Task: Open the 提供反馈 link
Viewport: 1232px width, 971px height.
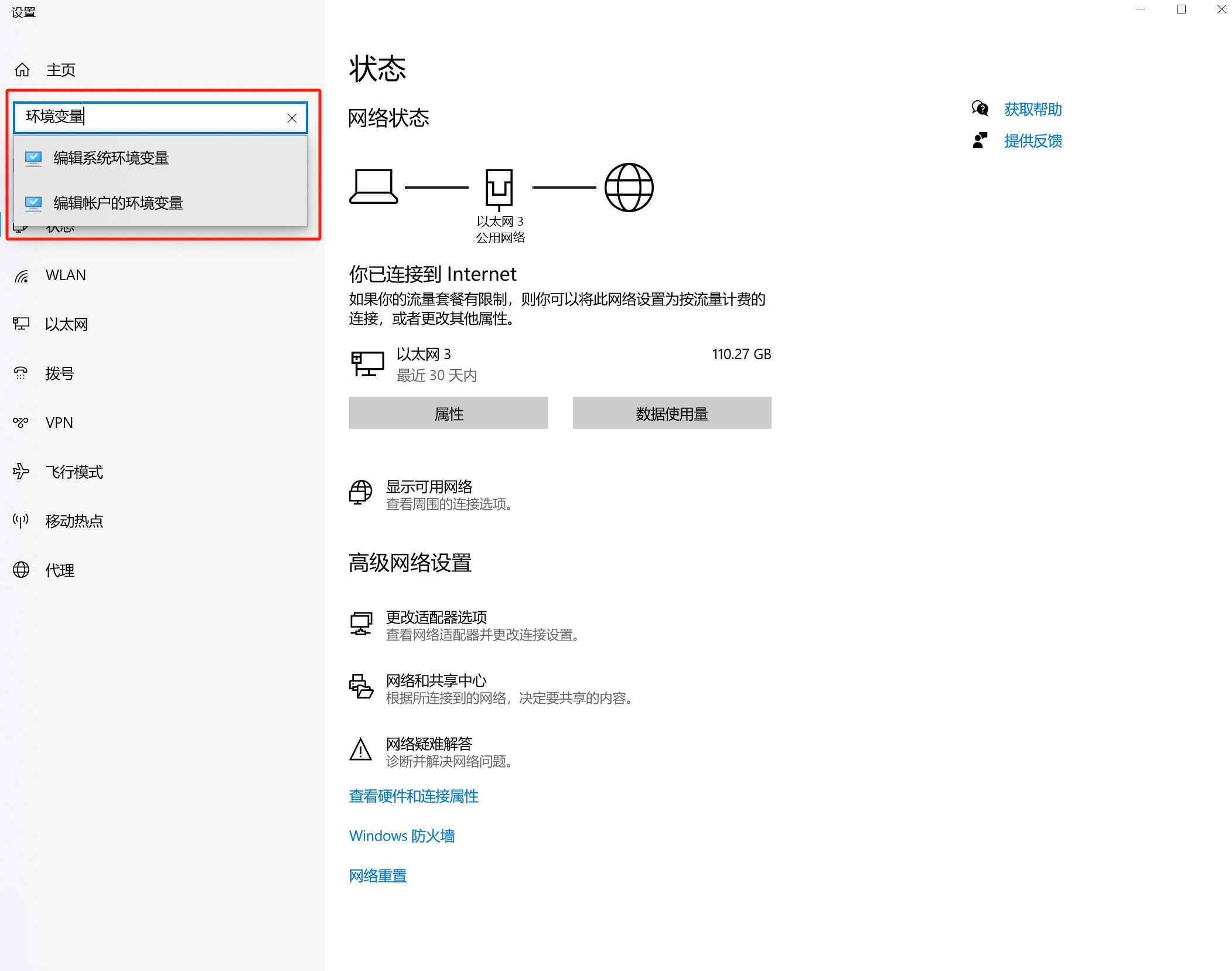Action: (1032, 141)
